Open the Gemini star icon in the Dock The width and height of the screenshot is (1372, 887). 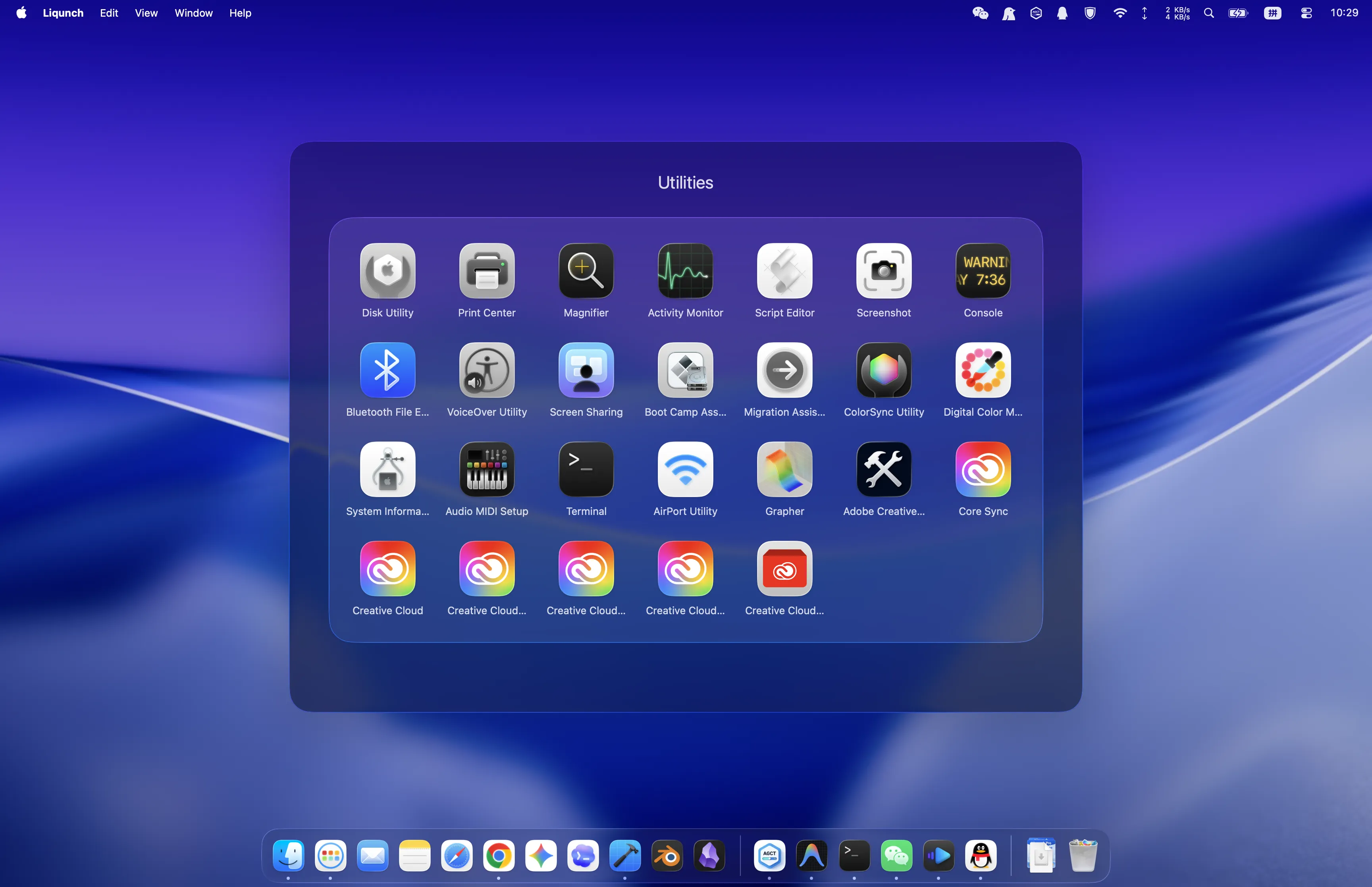click(541, 855)
